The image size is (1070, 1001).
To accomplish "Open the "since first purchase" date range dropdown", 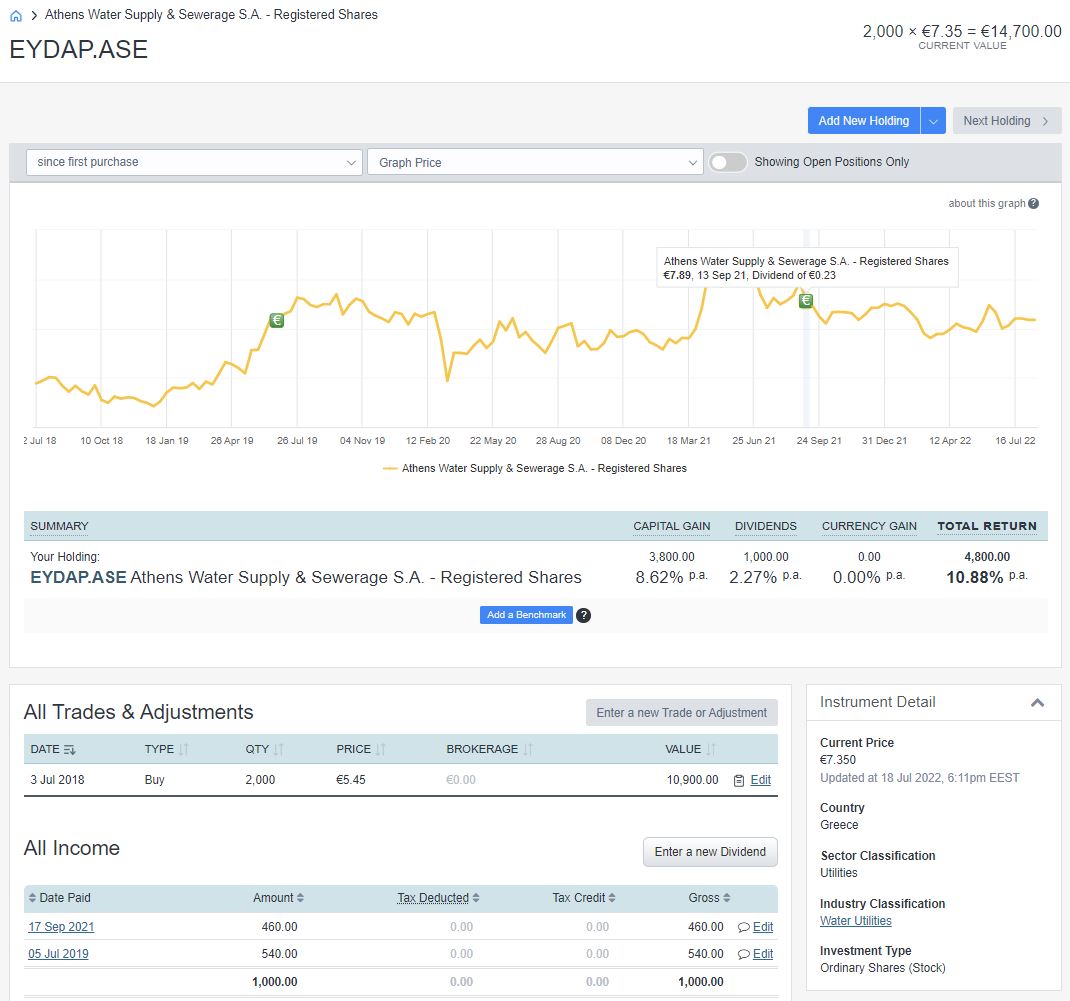I will pos(193,161).
